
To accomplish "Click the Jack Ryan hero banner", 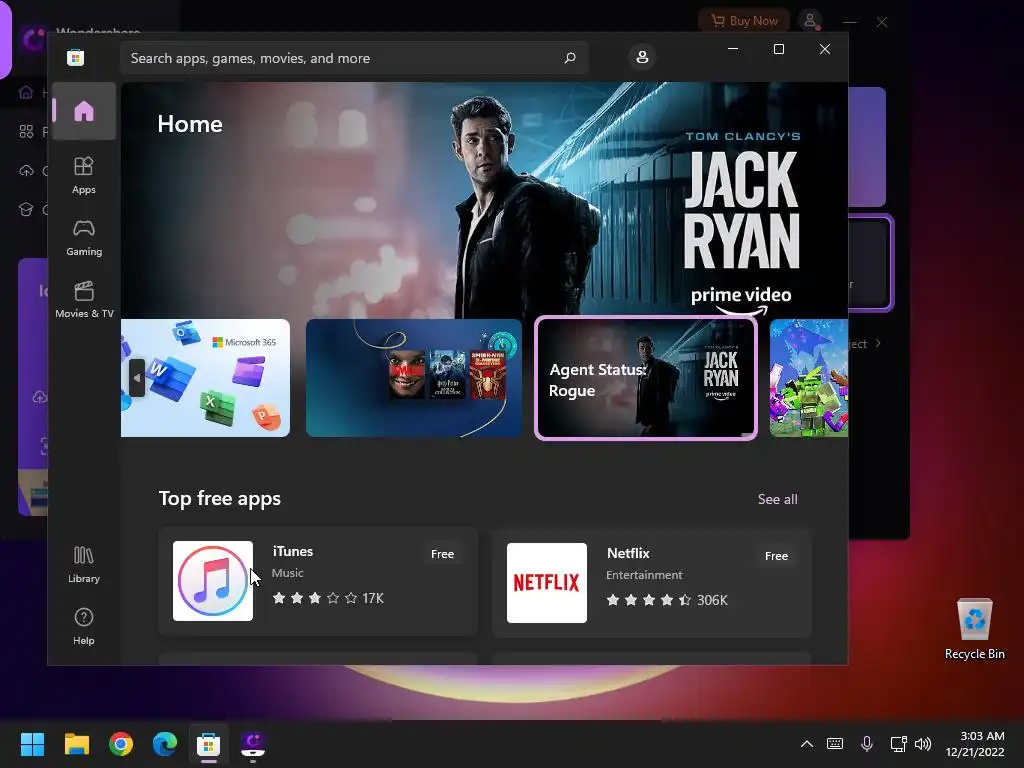I will tap(485, 199).
